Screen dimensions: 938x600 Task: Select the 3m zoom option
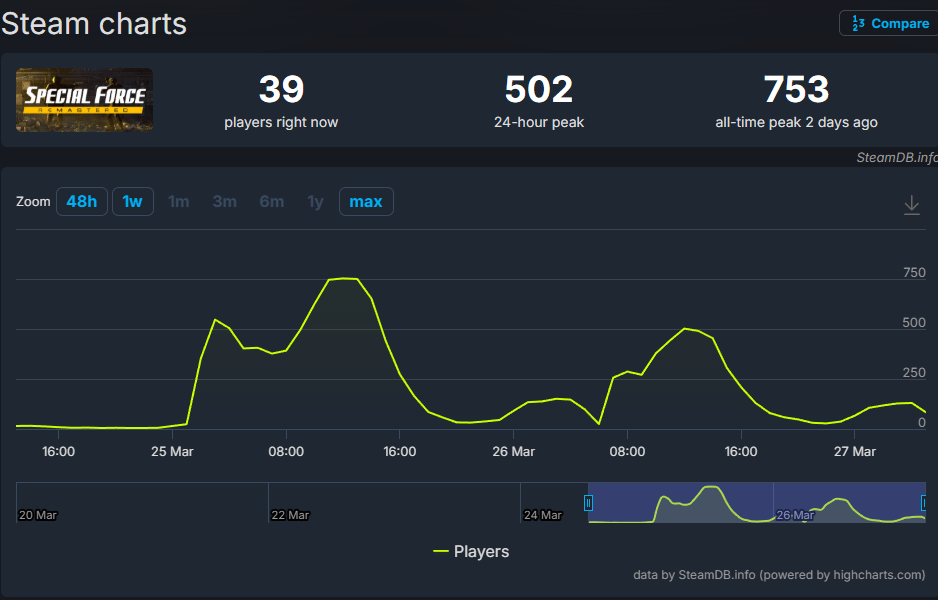(225, 202)
